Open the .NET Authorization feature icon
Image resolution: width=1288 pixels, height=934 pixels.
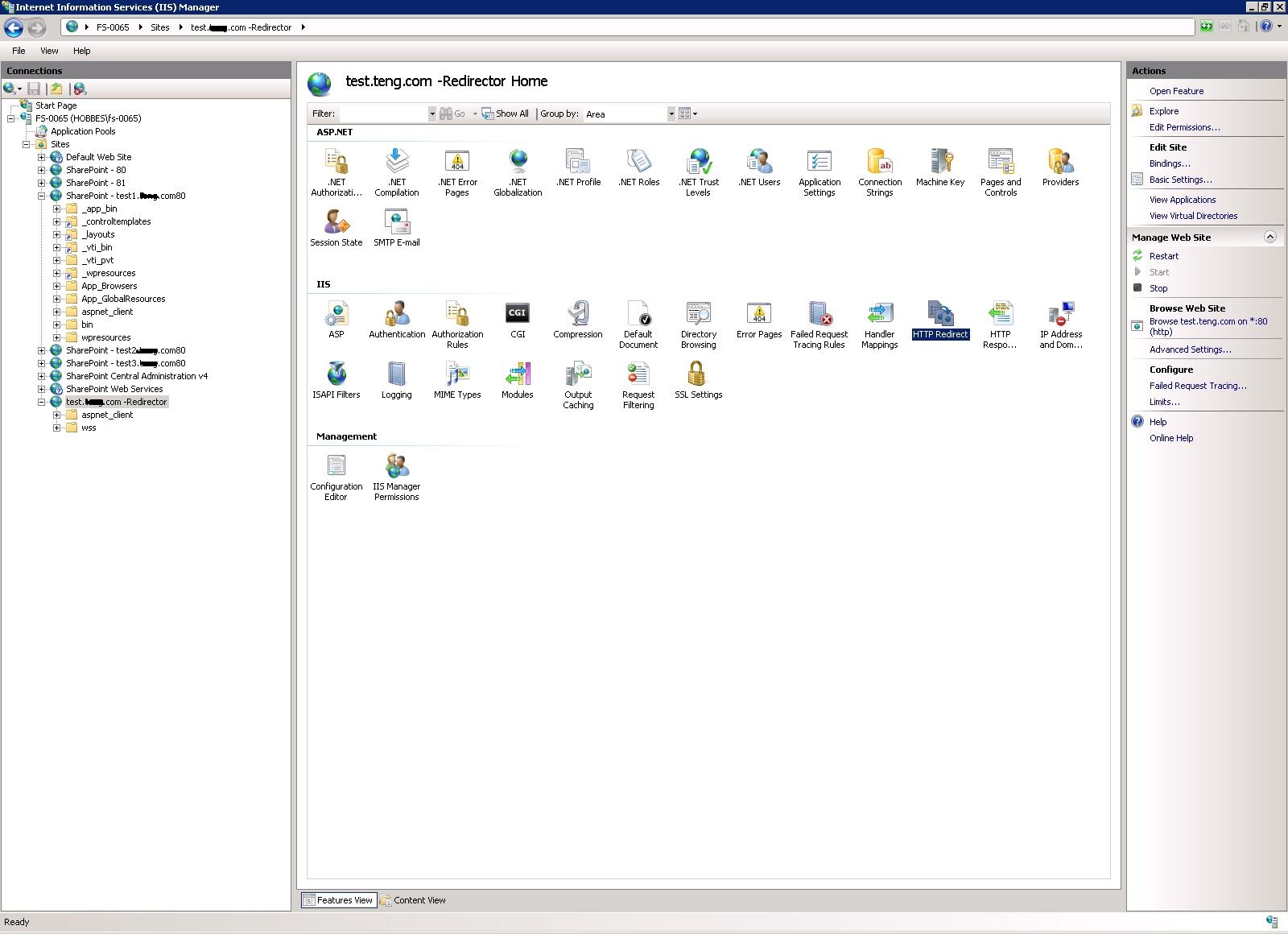click(336, 172)
